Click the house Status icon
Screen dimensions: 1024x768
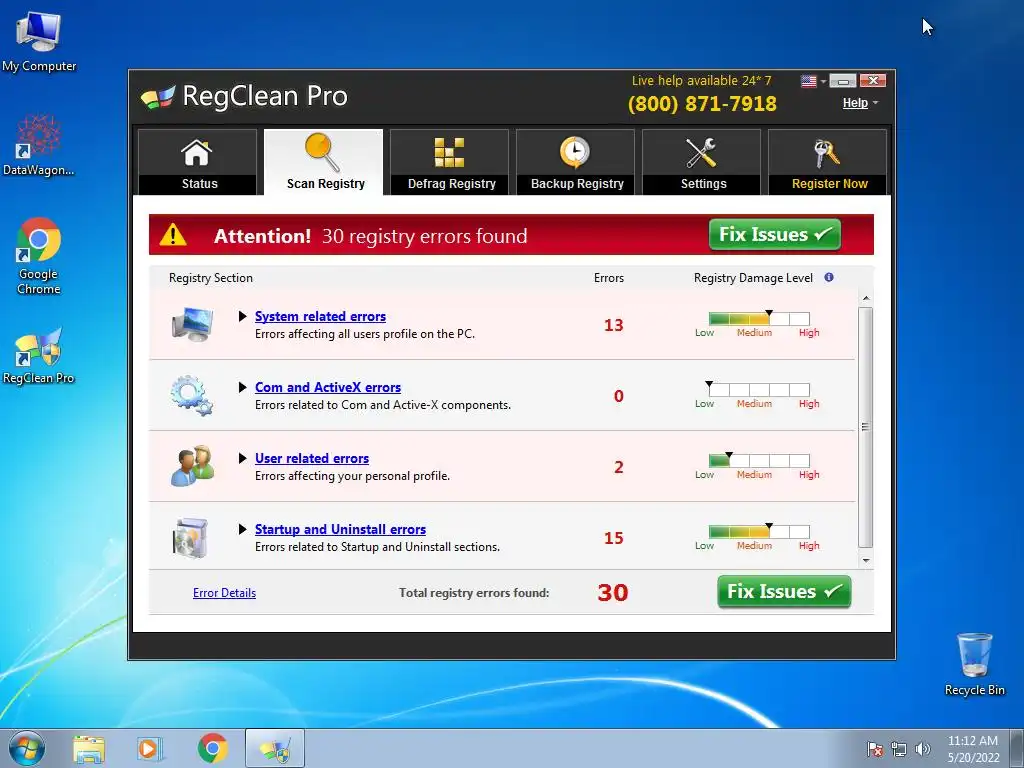point(197,153)
